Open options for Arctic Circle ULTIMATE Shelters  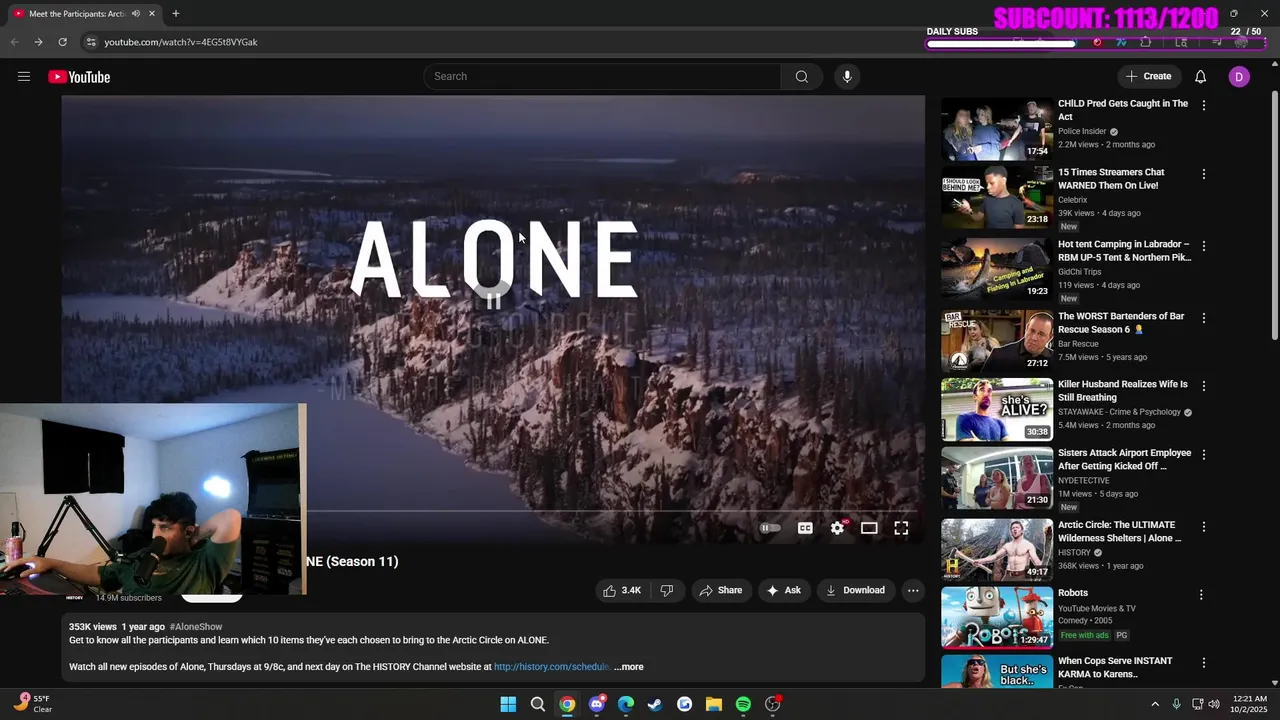pyautogui.click(x=1204, y=527)
